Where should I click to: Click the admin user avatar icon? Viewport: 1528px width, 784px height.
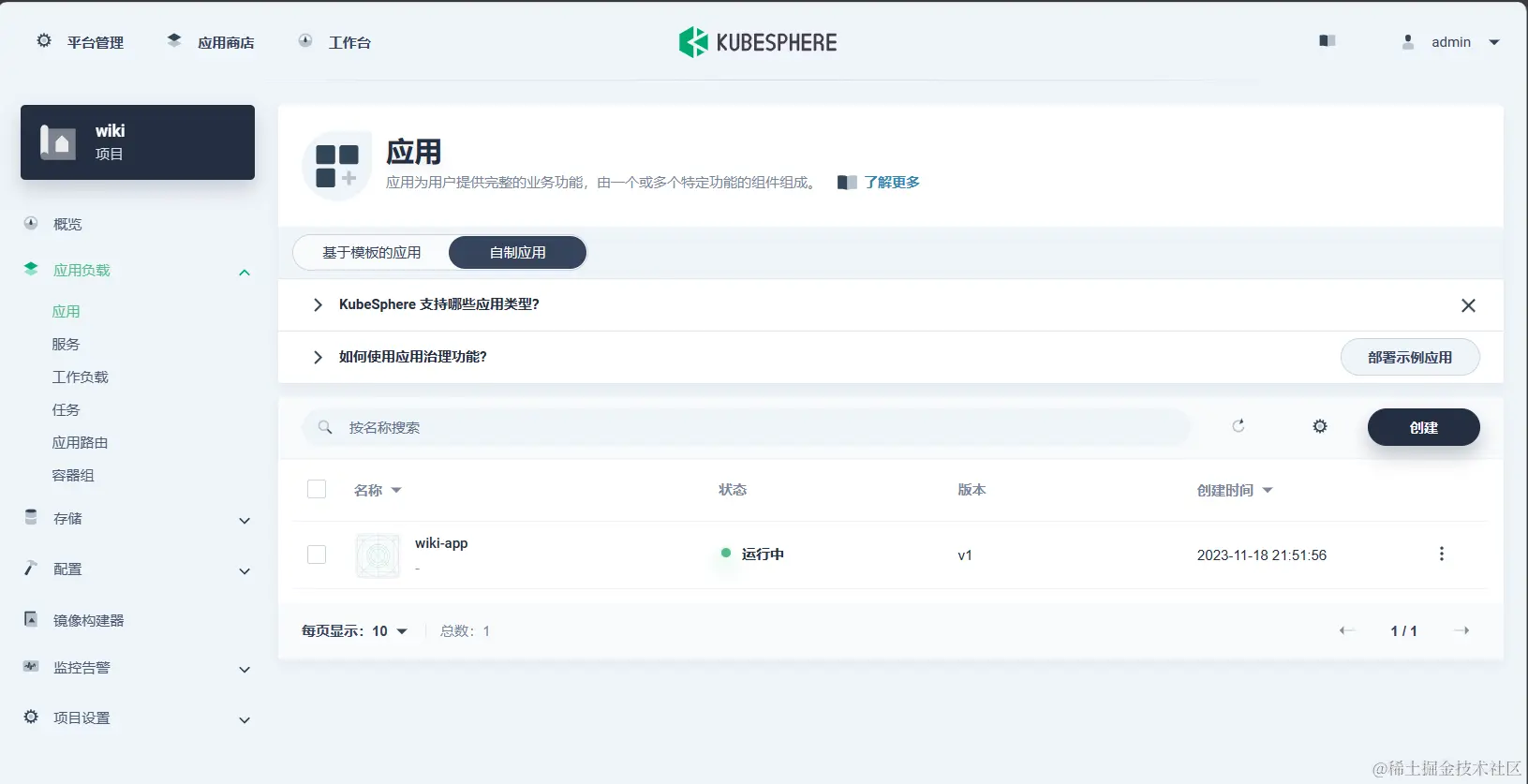pos(1407,42)
